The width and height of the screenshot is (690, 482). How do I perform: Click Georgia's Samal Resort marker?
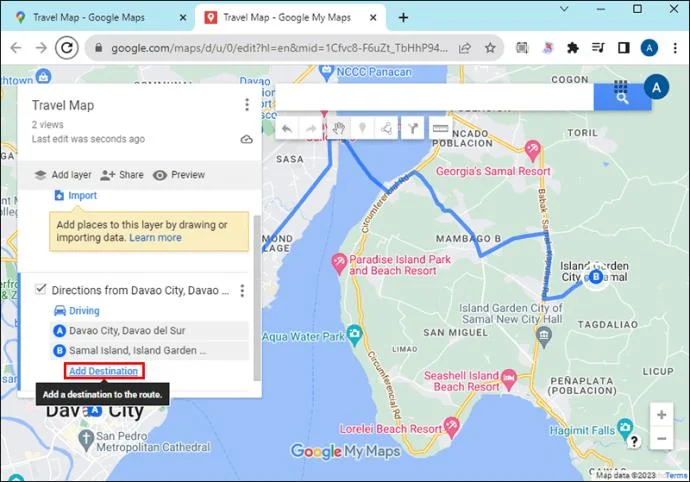pos(532,150)
